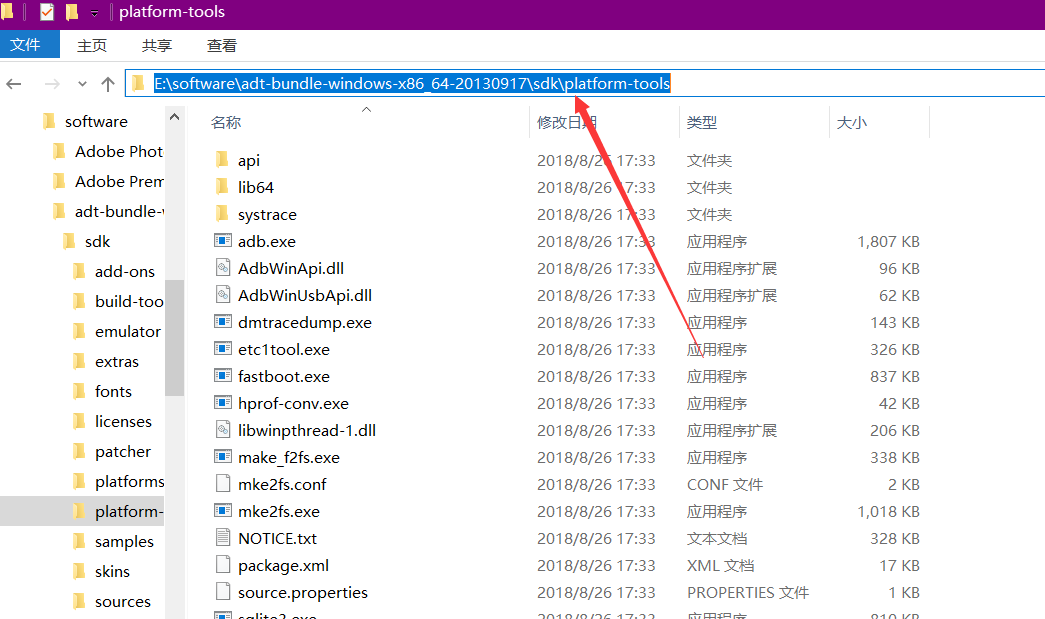Switch to the 共享 tab

[x=157, y=45]
